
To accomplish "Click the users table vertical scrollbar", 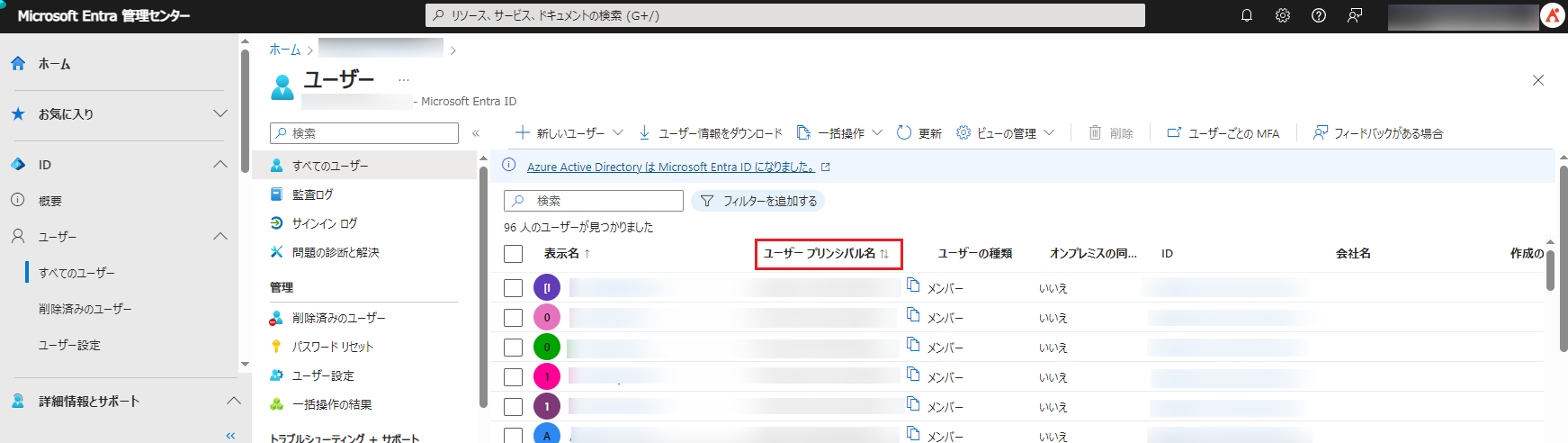I will [x=1550, y=270].
